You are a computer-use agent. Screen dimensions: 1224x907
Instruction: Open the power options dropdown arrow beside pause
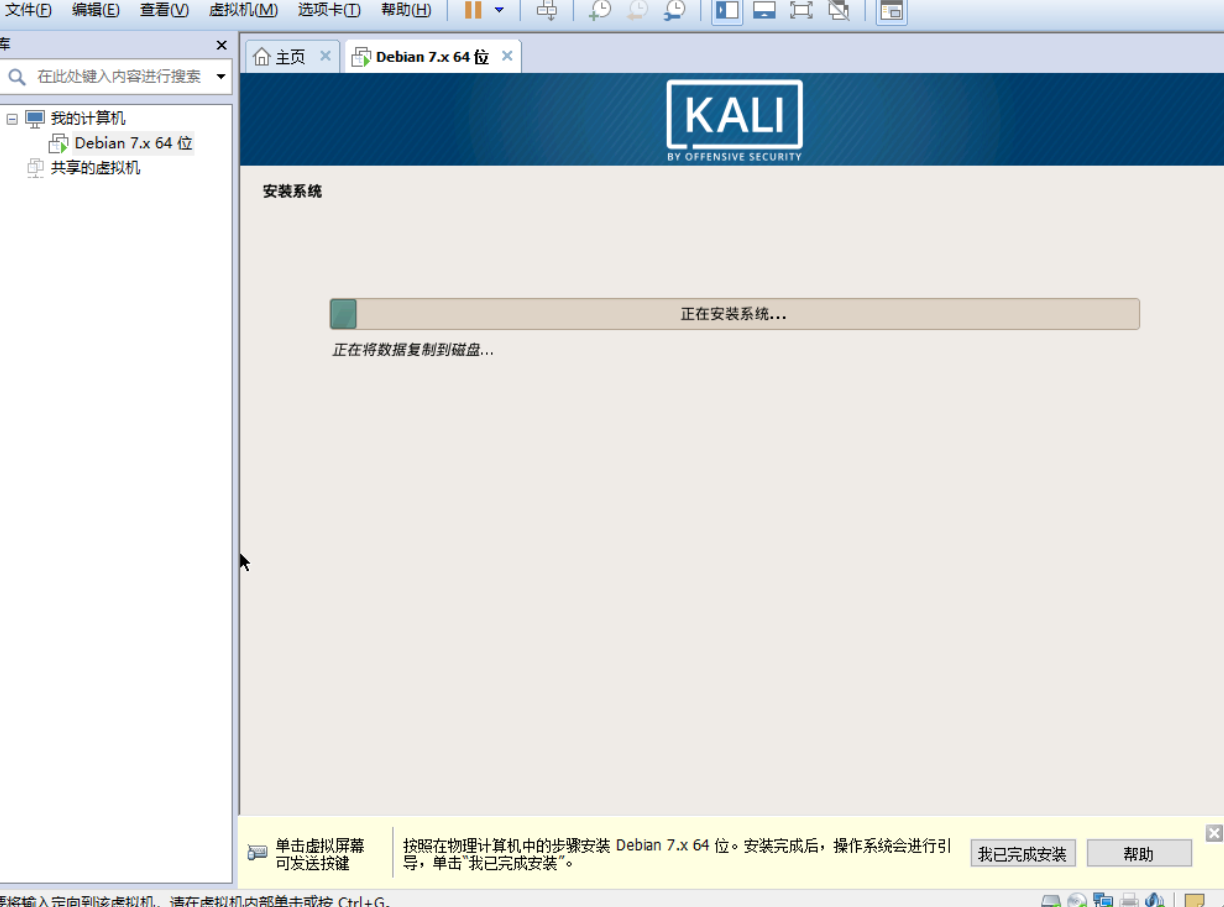click(499, 11)
